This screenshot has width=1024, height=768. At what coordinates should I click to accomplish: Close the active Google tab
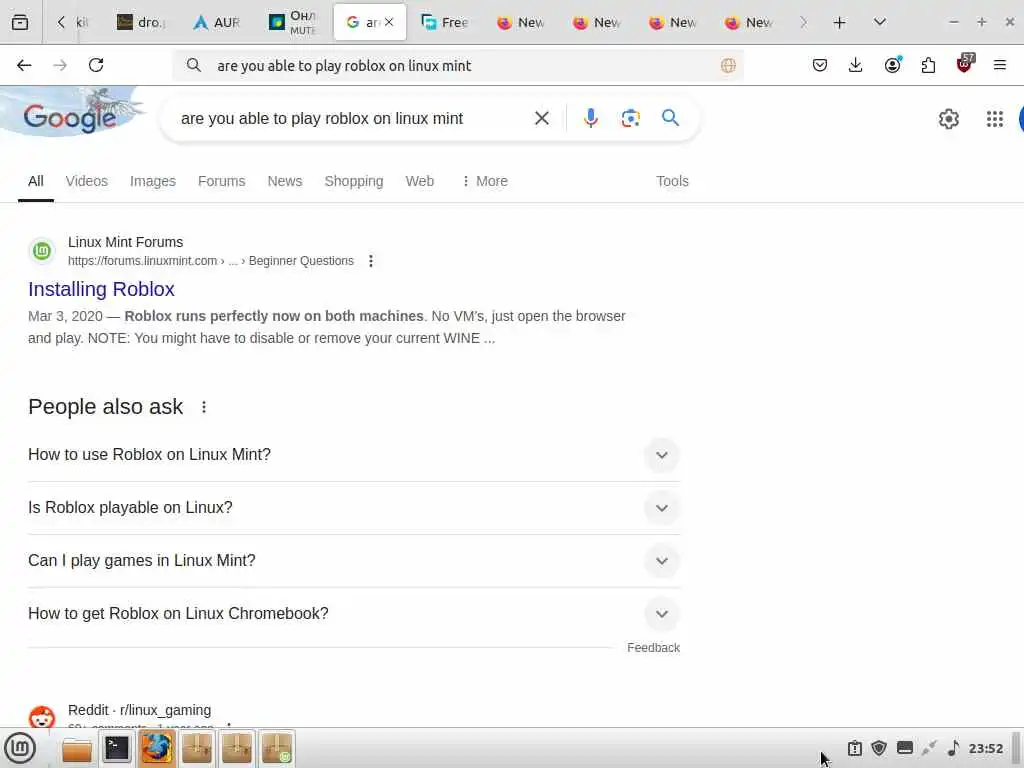pos(389,22)
